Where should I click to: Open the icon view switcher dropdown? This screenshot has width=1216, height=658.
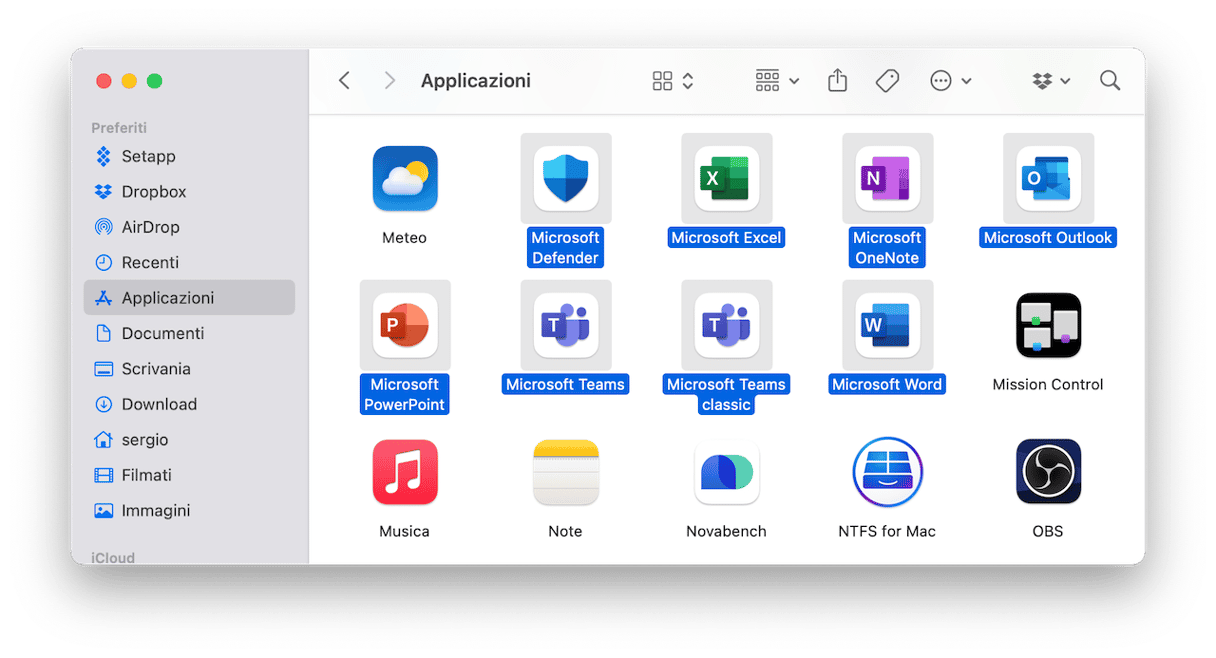pyautogui.click(x=673, y=81)
